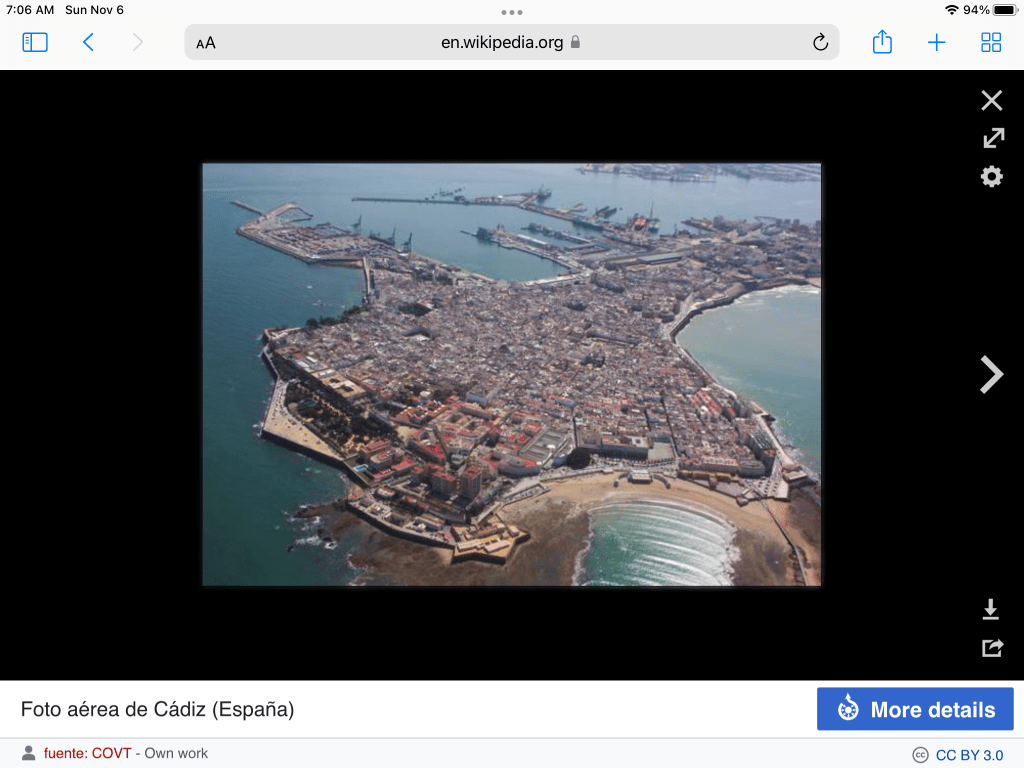Open media viewer settings gear
The image size is (1024, 768).
click(x=991, y=177)
